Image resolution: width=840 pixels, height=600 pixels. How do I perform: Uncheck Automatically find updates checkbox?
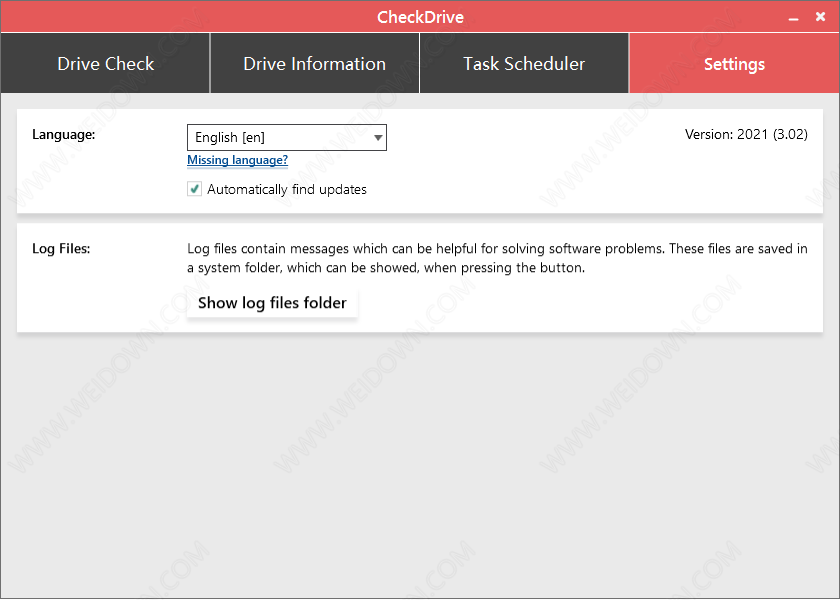coord(194,189)
